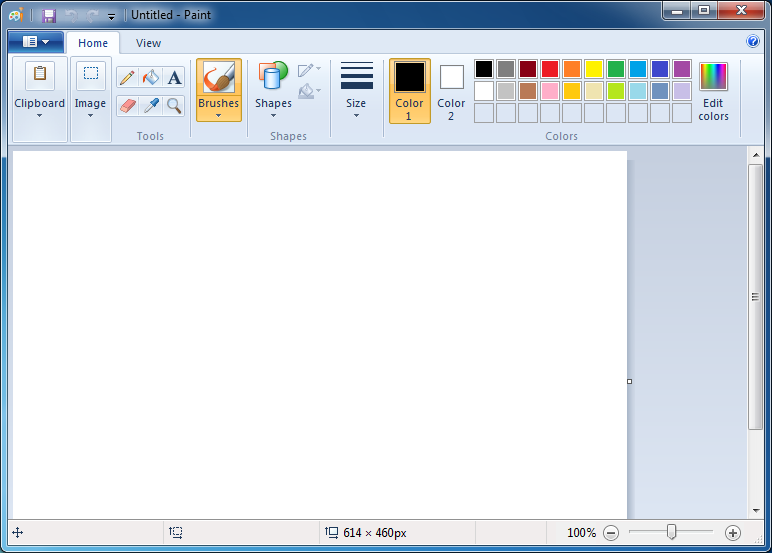This screenshot has width=772, height=553.
Task: Activate Color 1 foreground selector
Action: point(409,90)
